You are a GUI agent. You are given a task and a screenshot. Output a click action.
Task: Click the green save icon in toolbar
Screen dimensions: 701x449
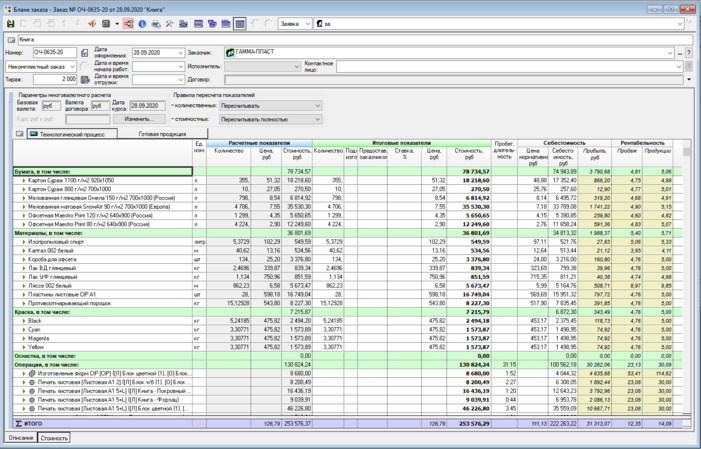coord(10,24)
